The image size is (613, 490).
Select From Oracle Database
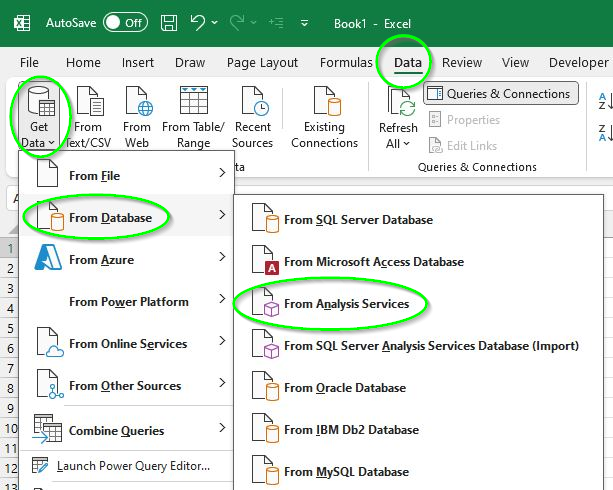pos(419,386)
